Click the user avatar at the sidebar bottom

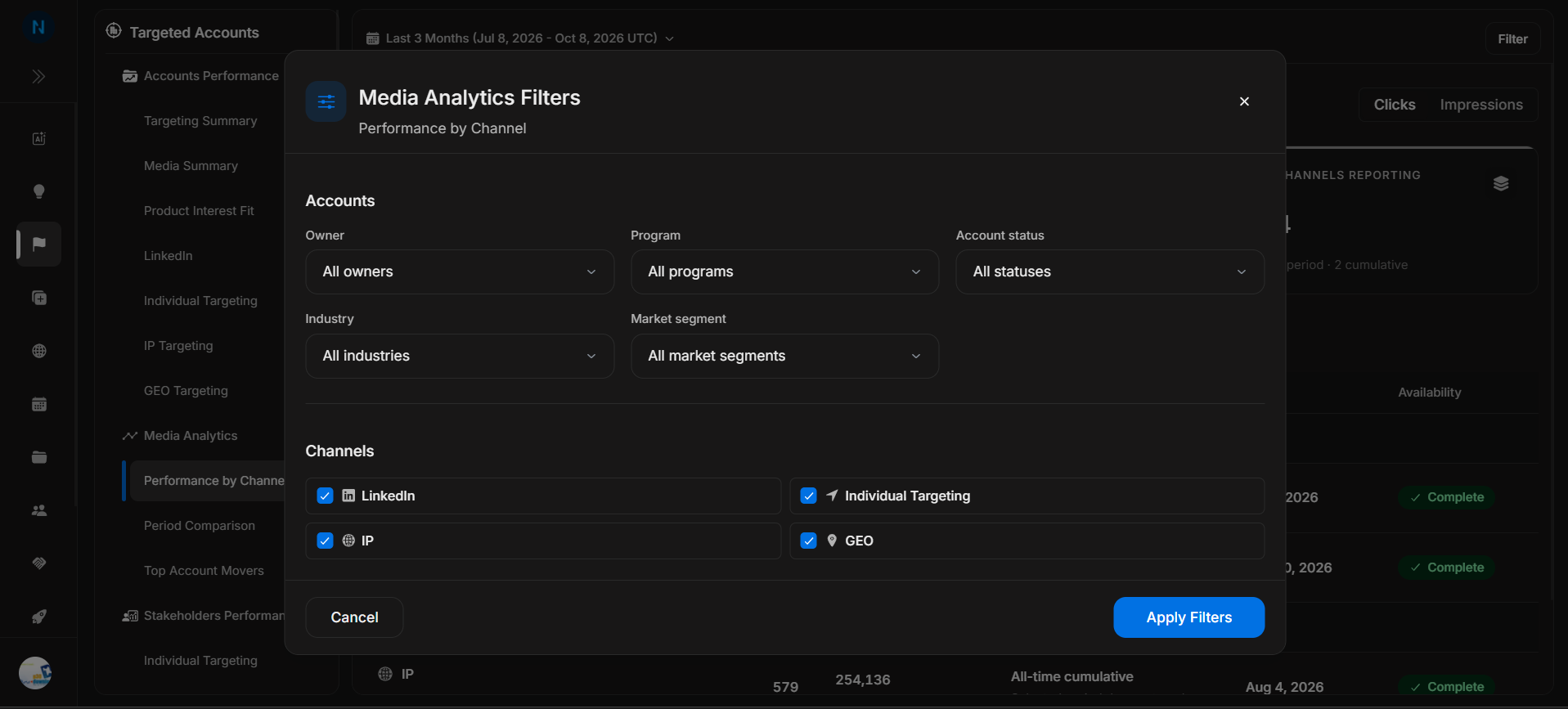(35, 673)
